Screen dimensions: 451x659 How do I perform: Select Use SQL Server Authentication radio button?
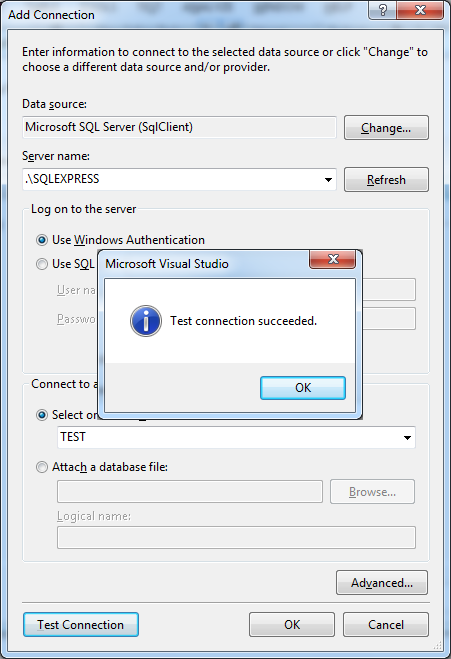tap(42, 264)
